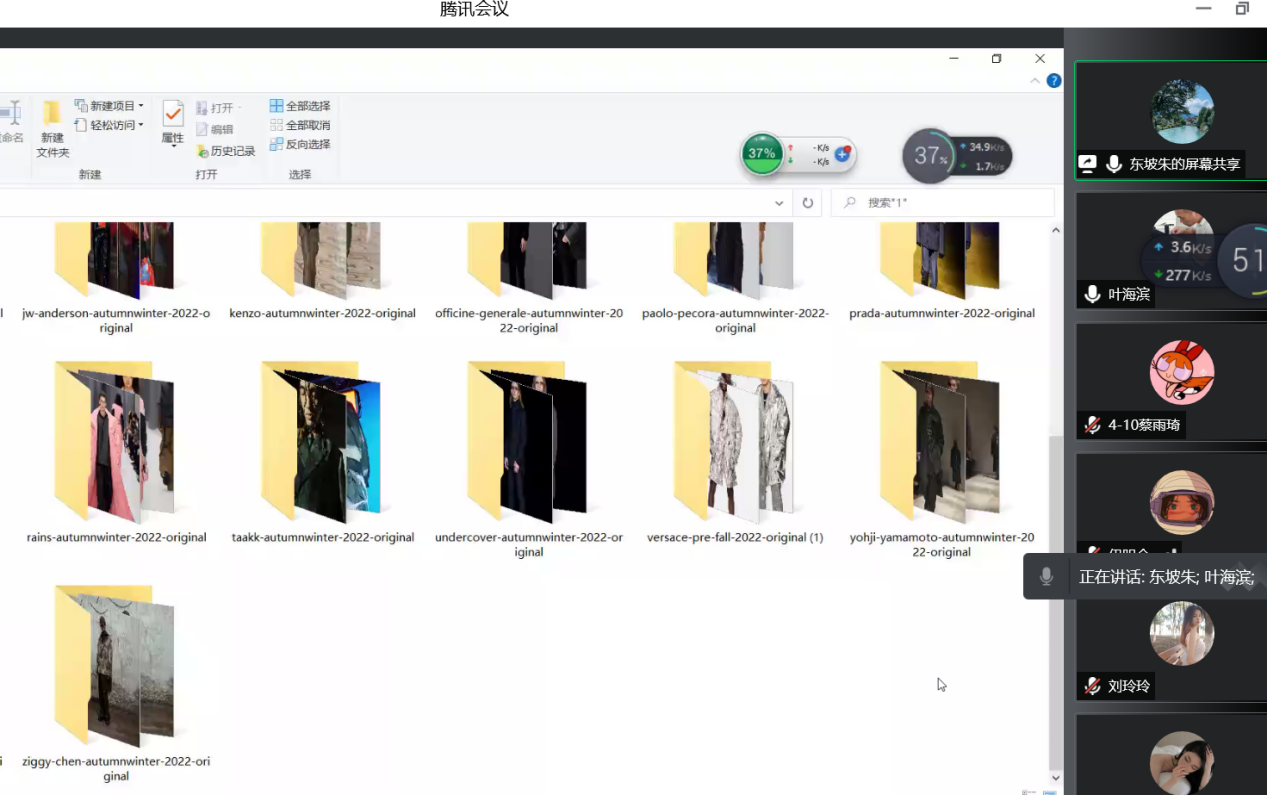Click Invert Selection (反向选择)

tap(300, 144)
